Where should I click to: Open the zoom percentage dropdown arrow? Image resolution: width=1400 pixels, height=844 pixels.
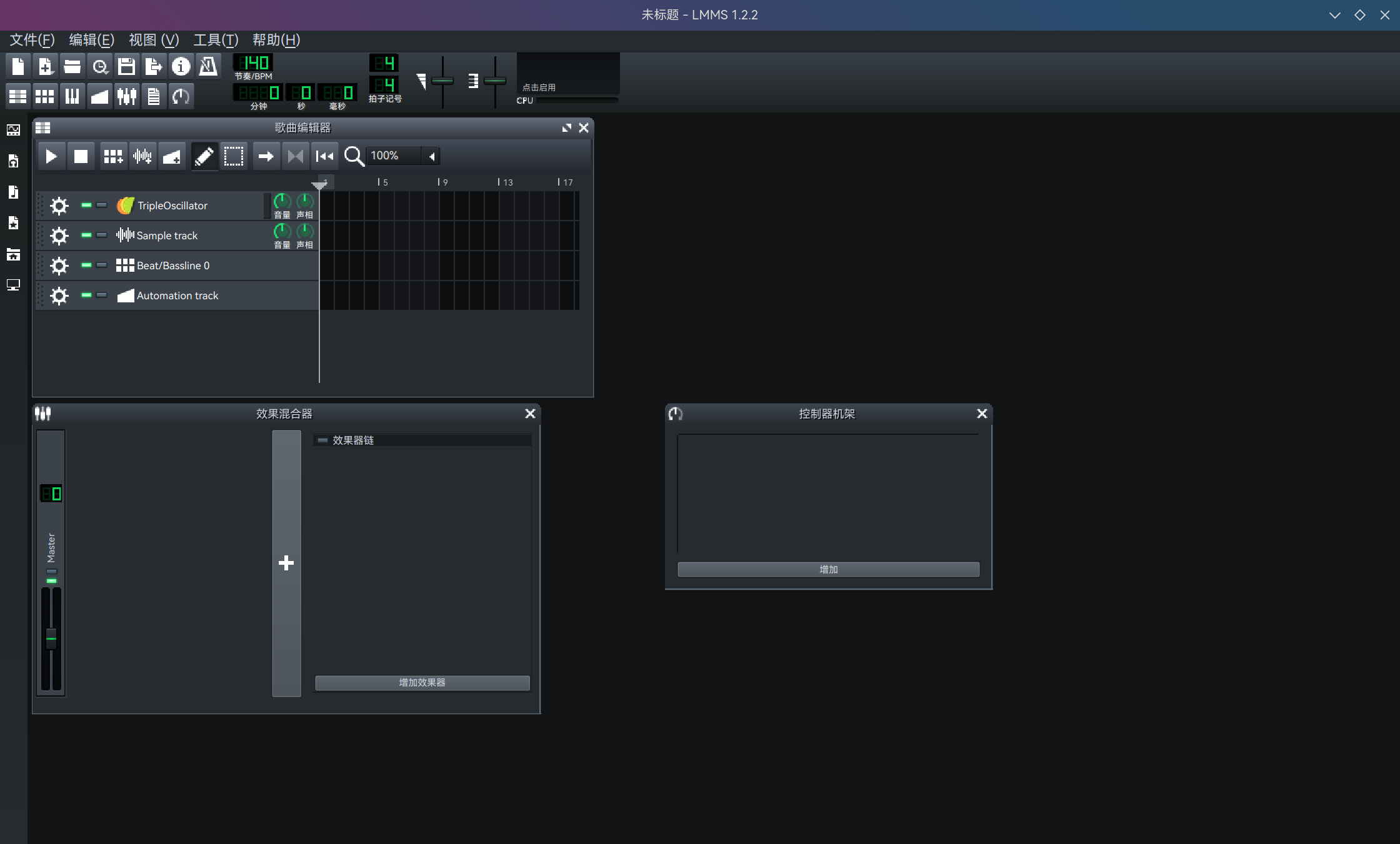pos(432,156)
